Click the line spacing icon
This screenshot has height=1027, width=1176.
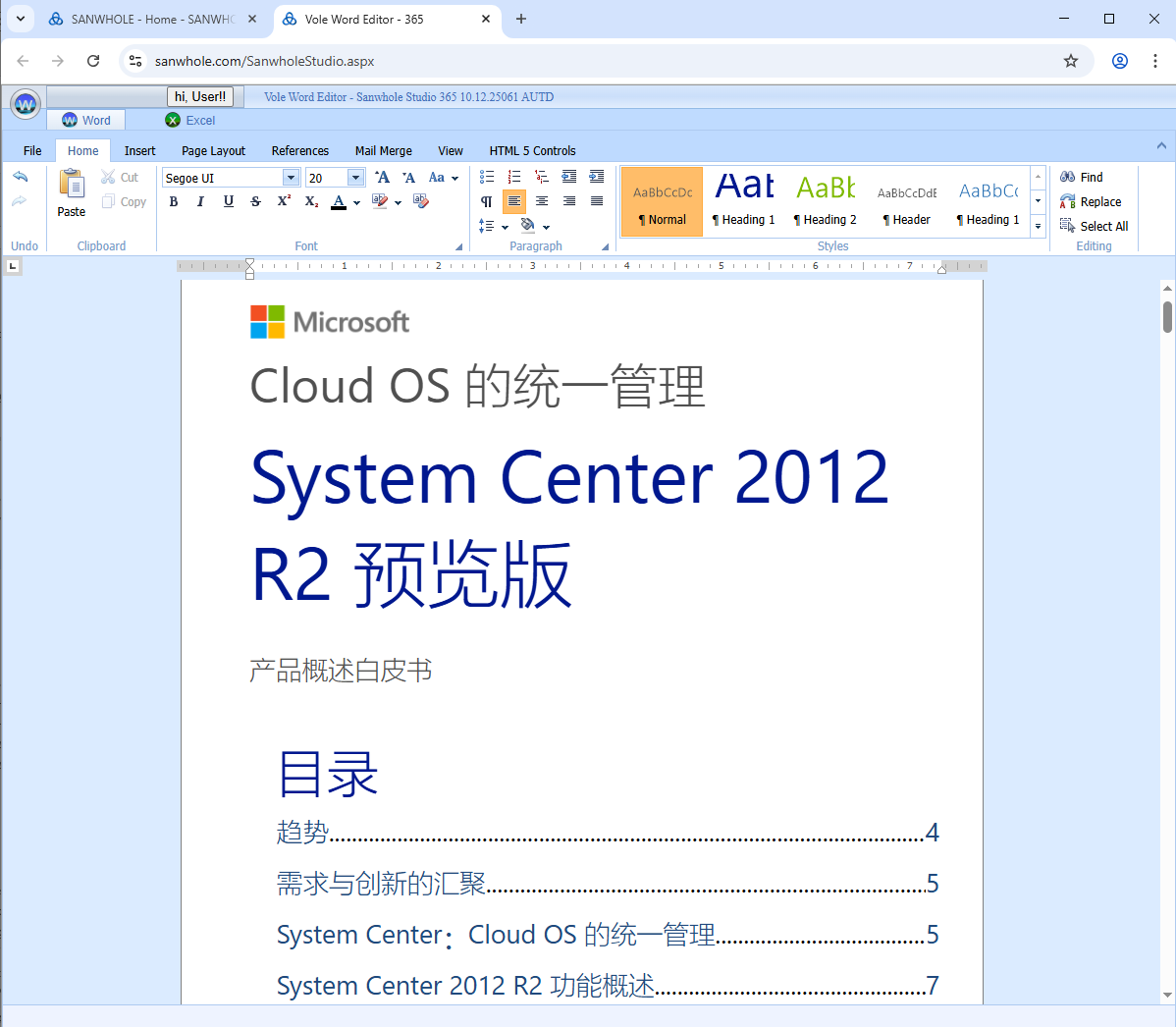(486, 226)
